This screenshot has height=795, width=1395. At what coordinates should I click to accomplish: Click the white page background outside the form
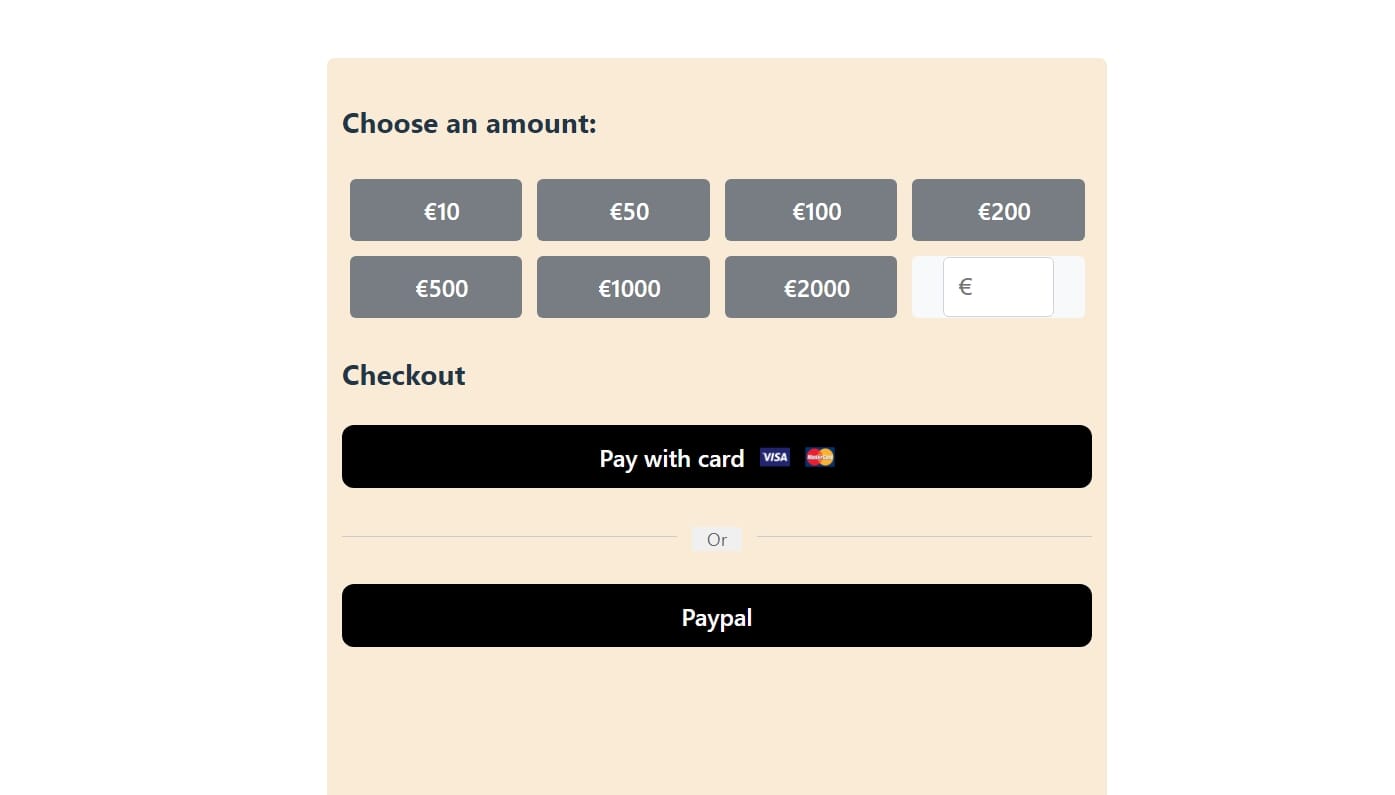pos(1250,400)
